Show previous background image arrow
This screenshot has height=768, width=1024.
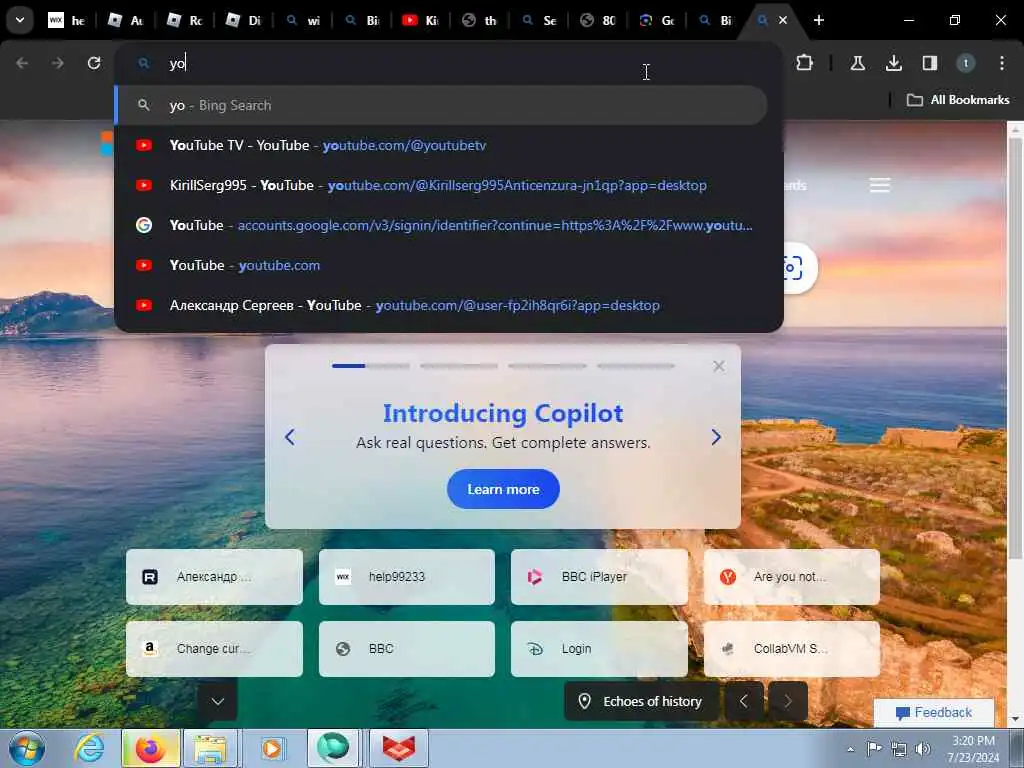744,701
